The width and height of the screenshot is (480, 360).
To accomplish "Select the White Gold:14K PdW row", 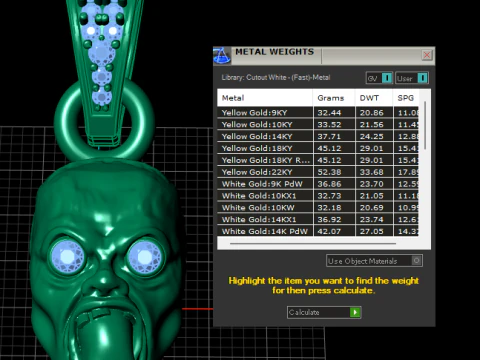I will (318, 231).
